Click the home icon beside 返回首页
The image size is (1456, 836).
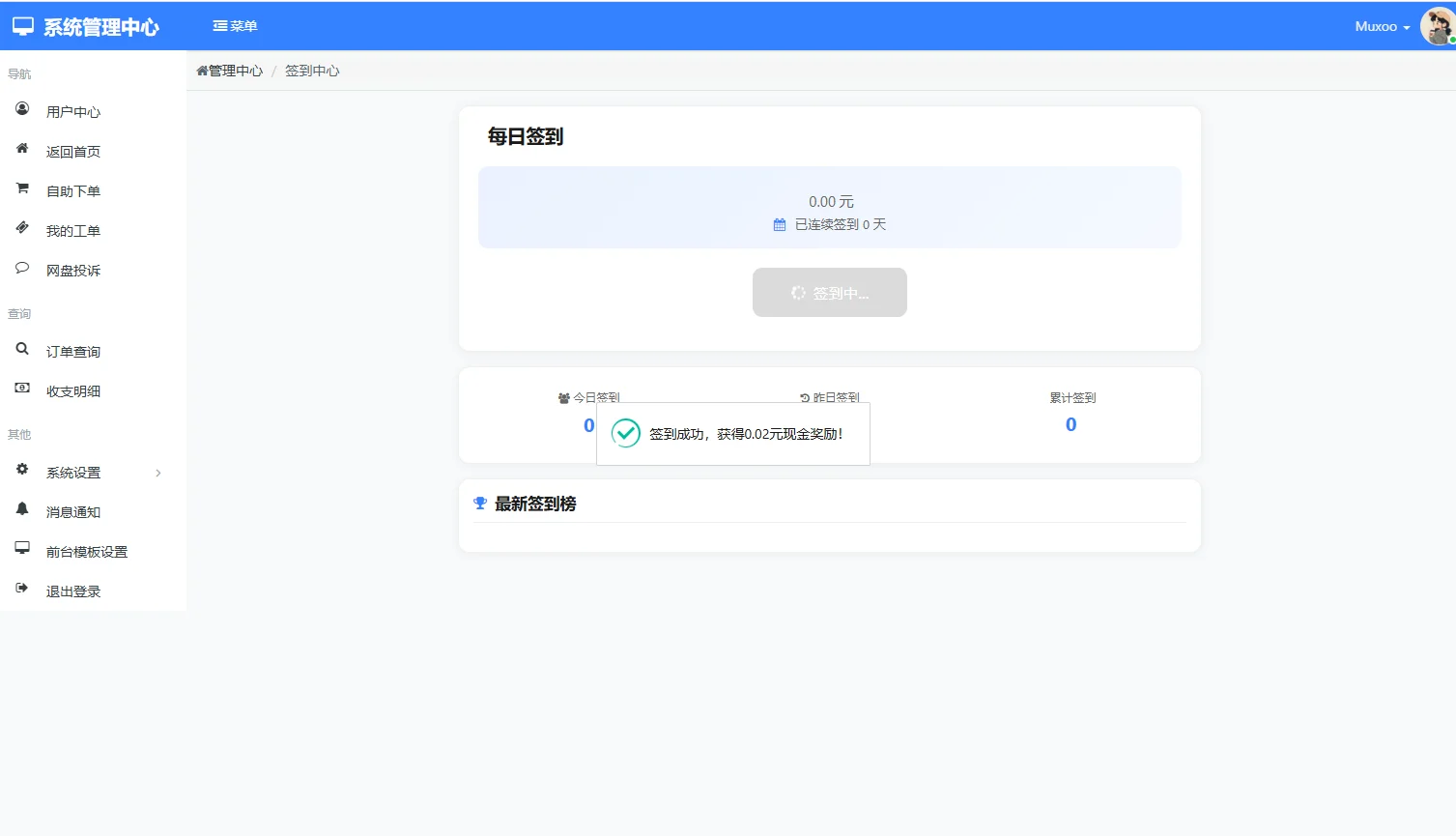21,149
